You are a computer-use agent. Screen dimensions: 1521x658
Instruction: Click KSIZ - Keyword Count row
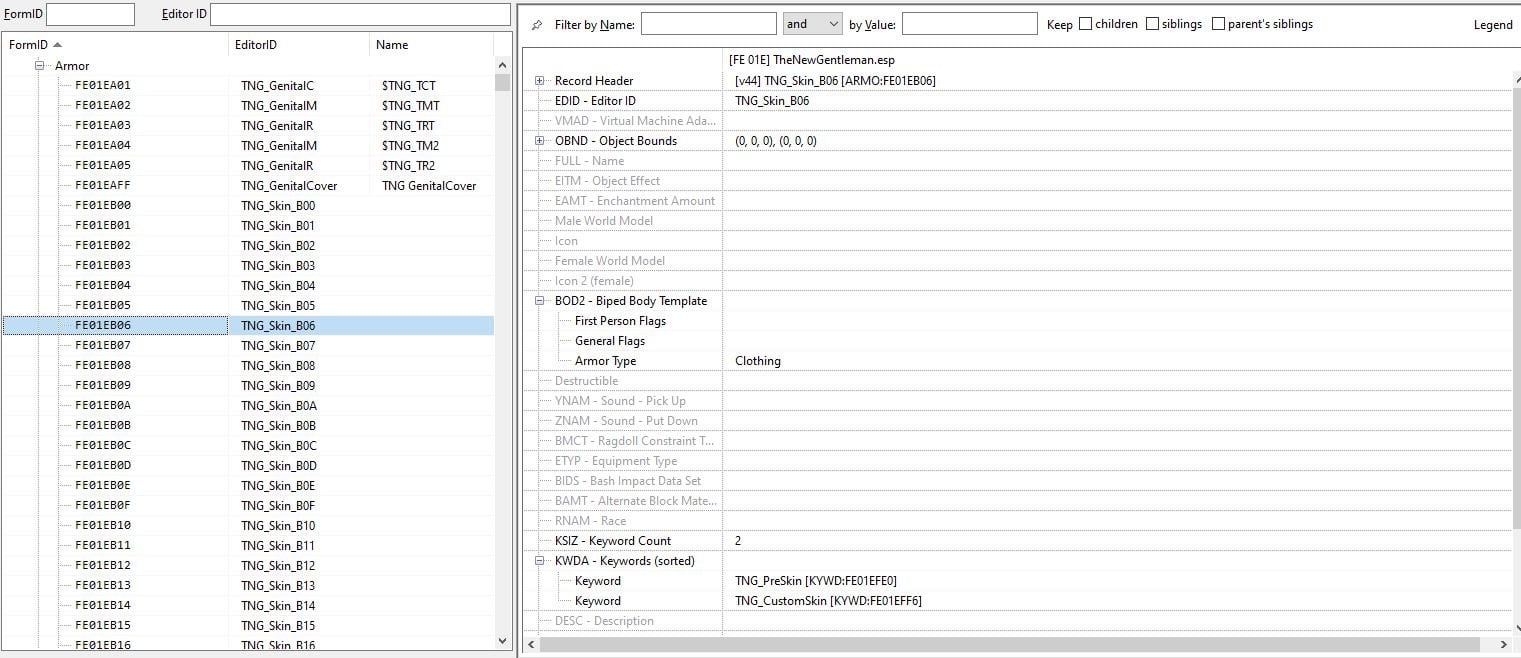(1017, 541)
